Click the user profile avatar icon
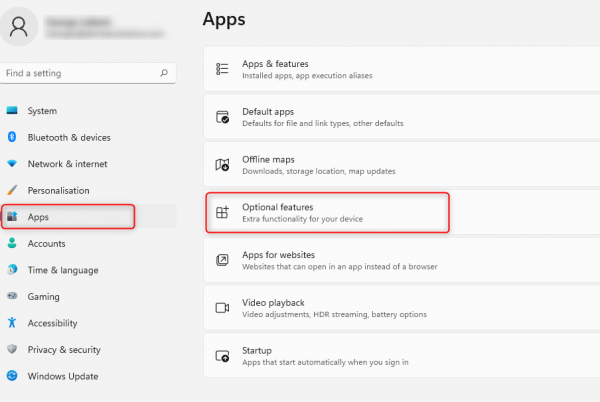The height and width of the screenshot is (402, 600). click(19, 27)
